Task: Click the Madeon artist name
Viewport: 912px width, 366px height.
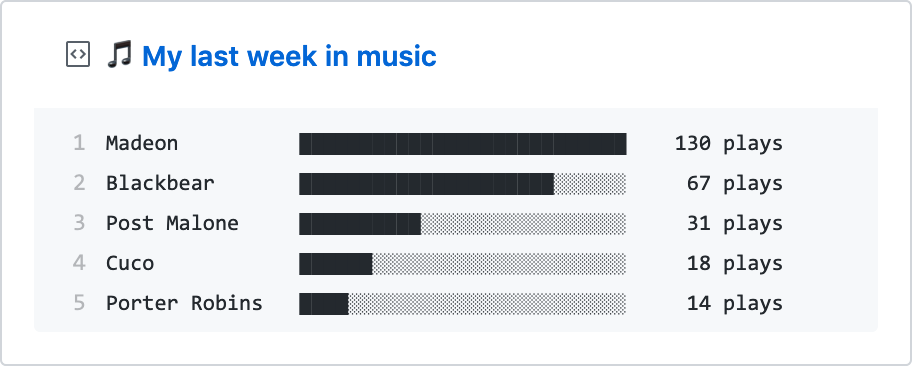Action: (142, 143)
